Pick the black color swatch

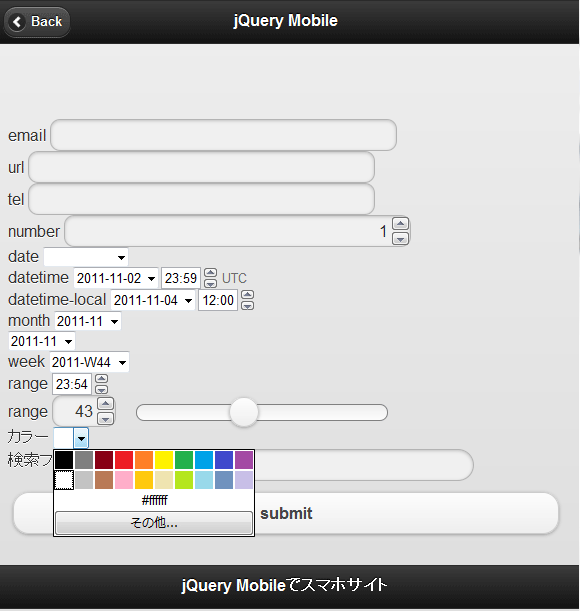click(64, 460)
